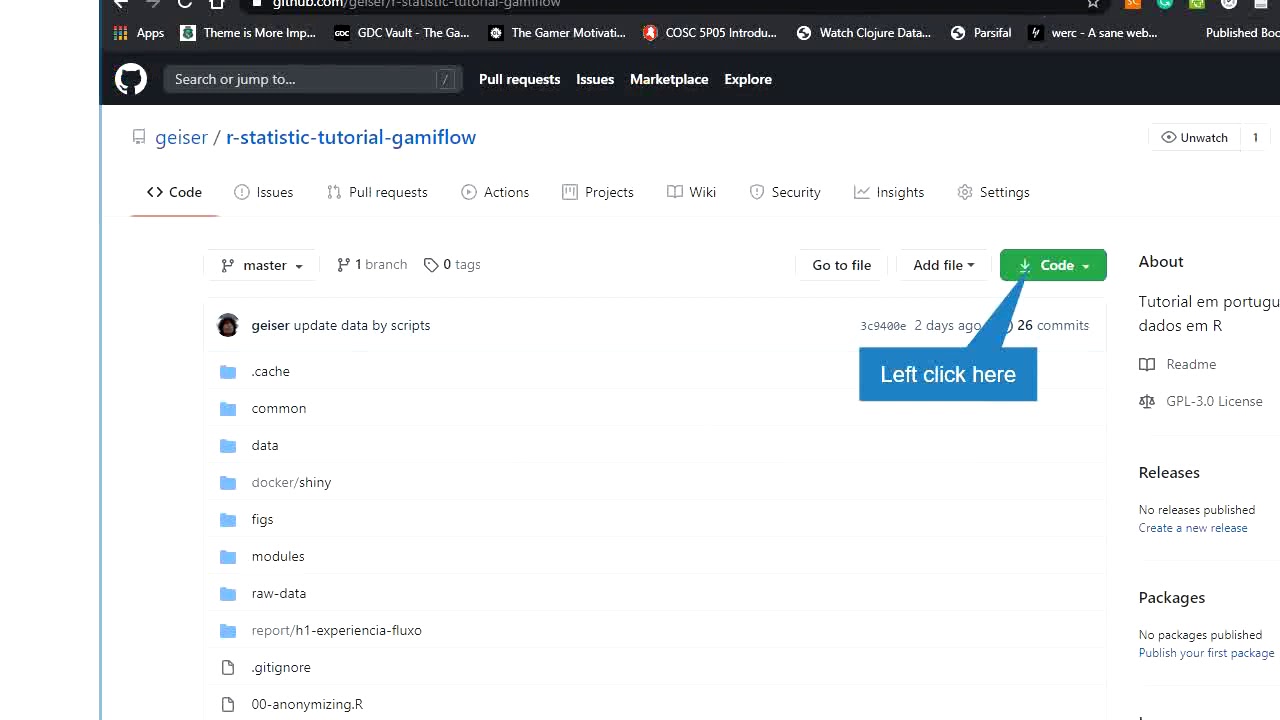Open the common folder
This screenshot has height=720, width=1280.
(x=279, y=408)
